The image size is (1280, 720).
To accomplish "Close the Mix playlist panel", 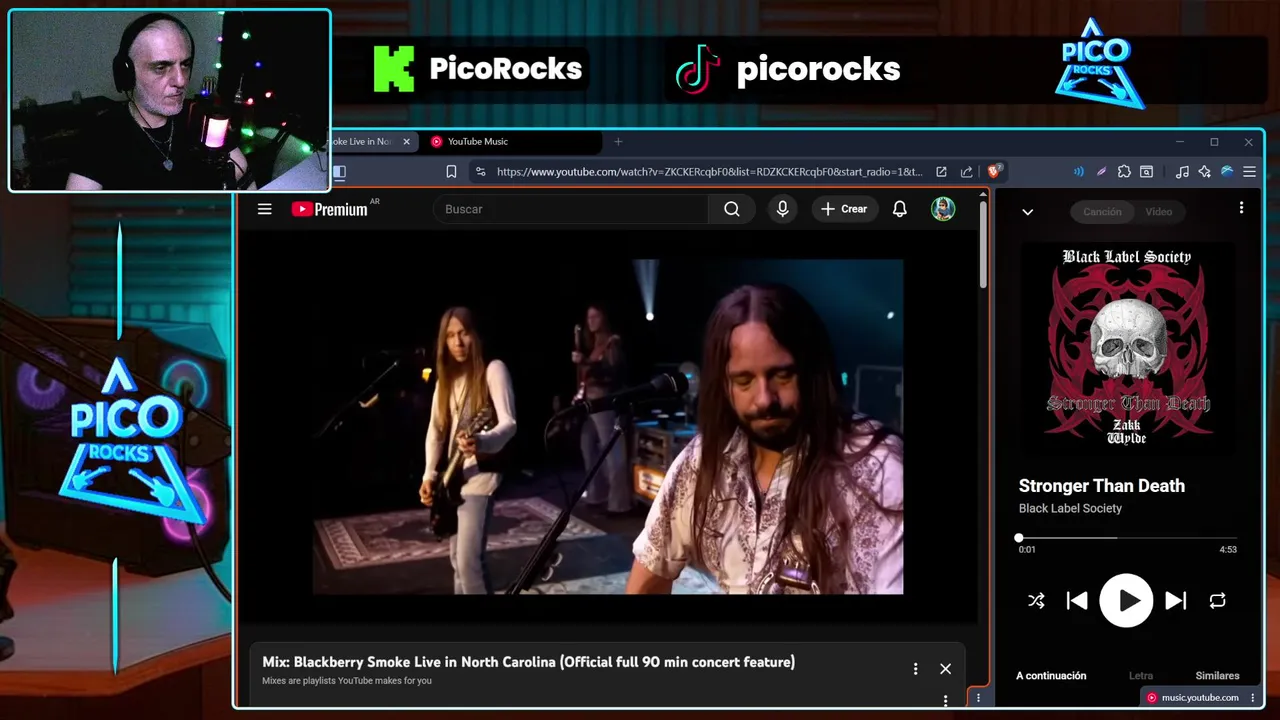I will tap(945, 669).
